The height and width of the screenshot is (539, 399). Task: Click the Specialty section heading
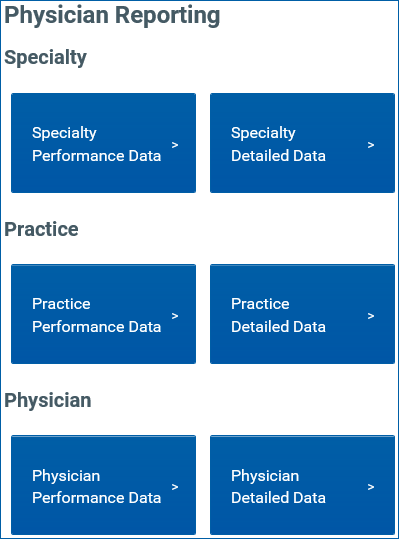click(45, 58)
